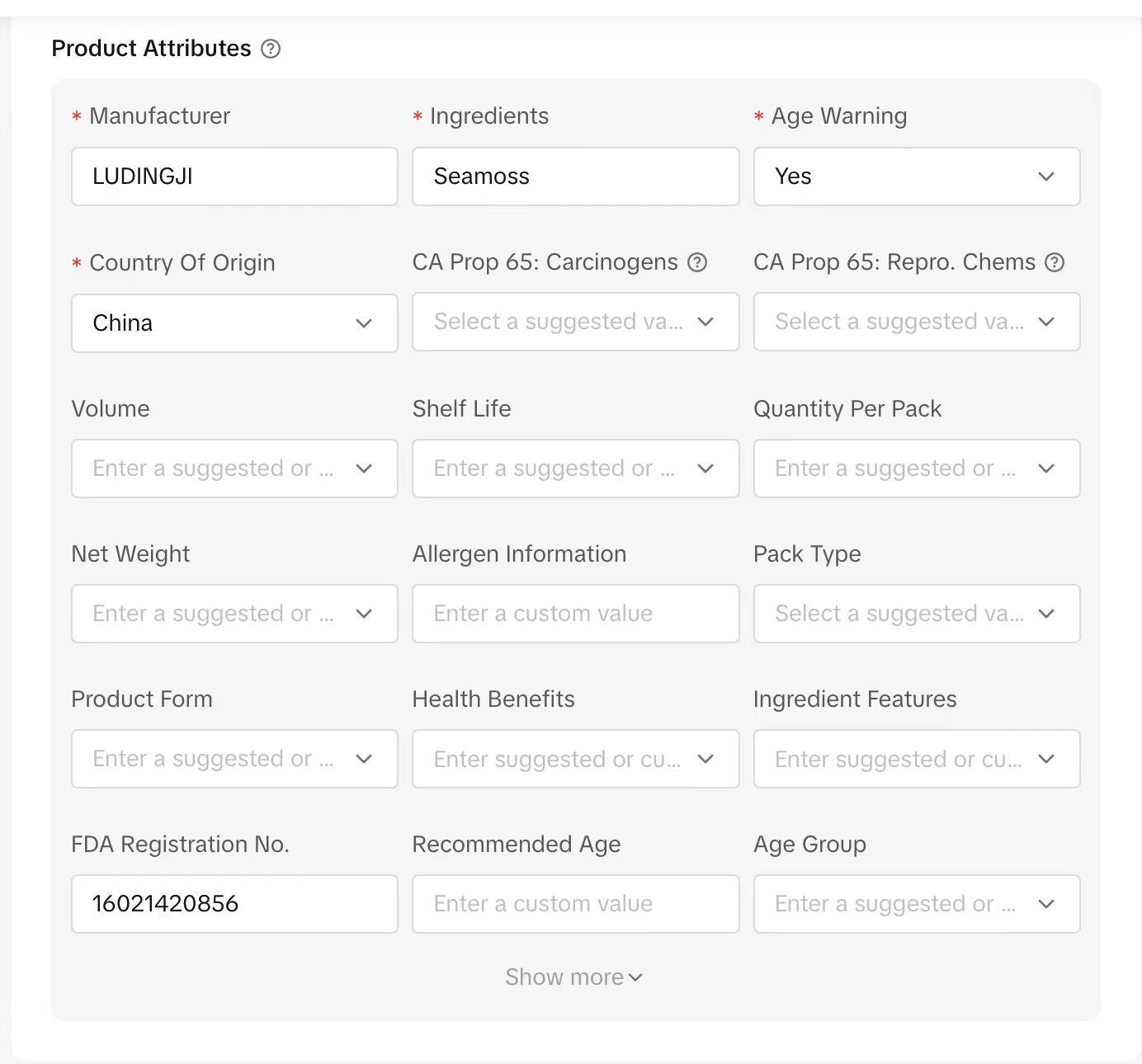The width and height of the screenshot is (1142, 1064).
Task: Click the FDA Registration No. field
Action: click(234, 904)
